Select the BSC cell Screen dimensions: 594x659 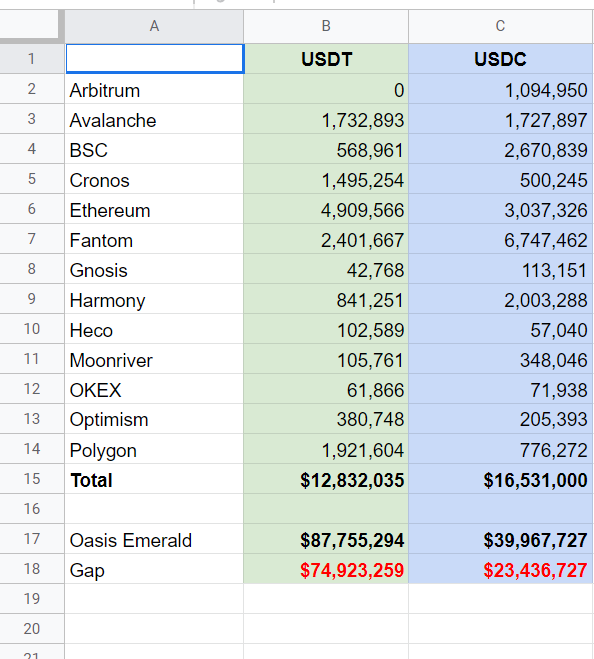pyautogui.click(x=154, y=149)
